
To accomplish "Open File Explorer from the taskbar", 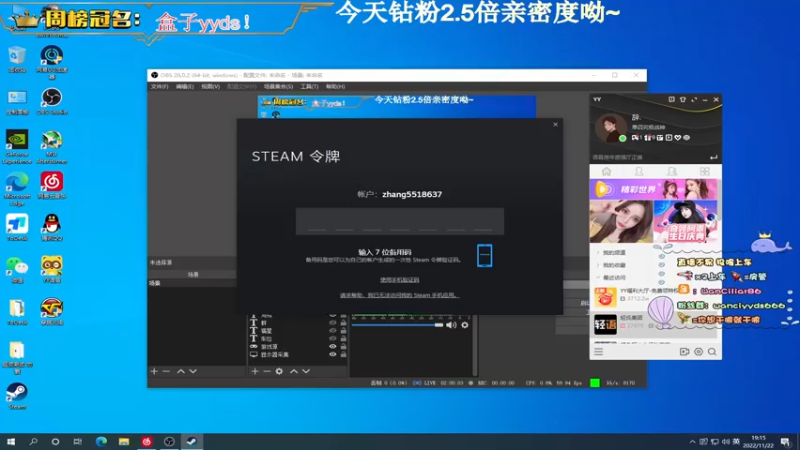I will click(x=124, y=441).
